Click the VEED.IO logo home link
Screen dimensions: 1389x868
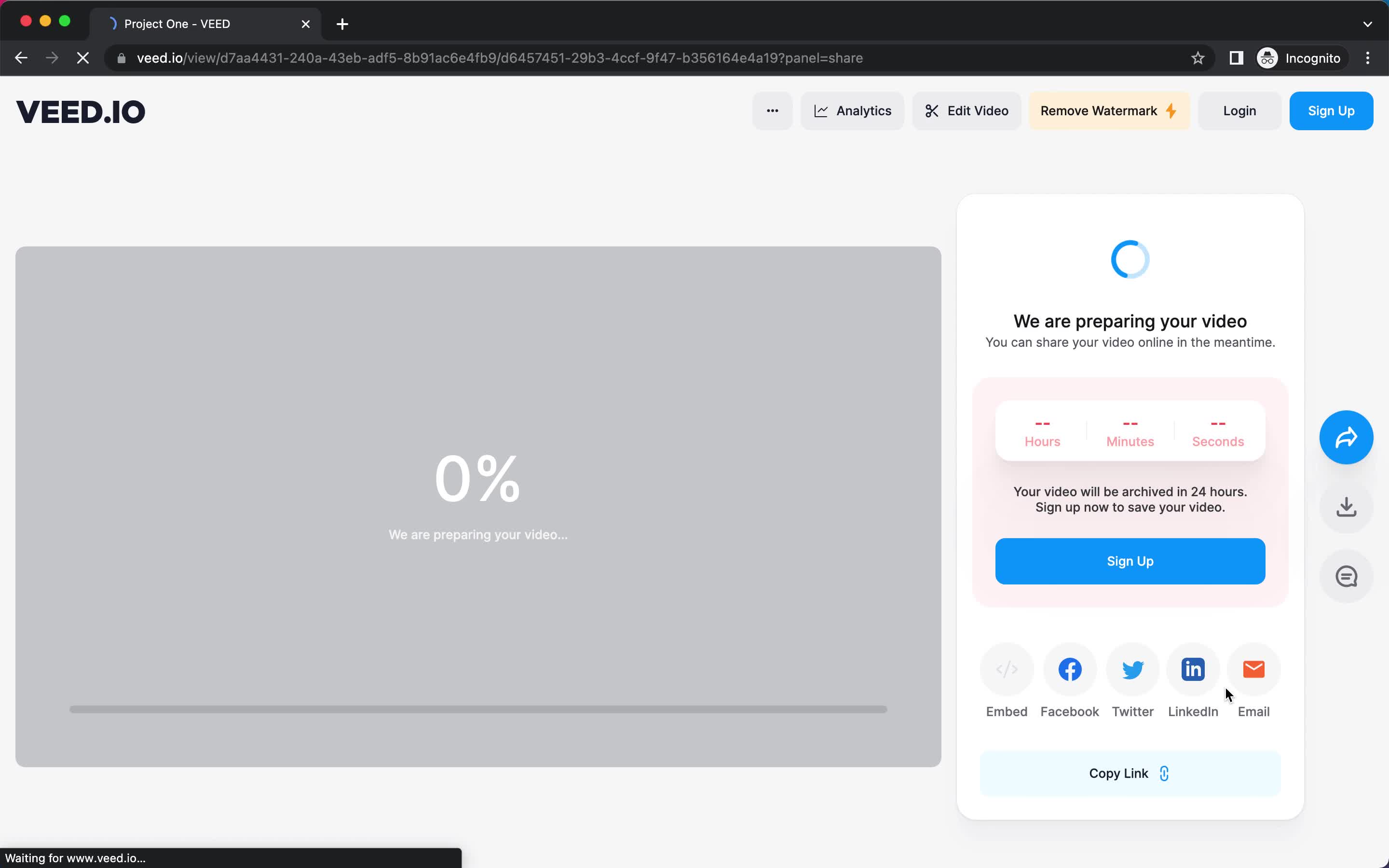[80, 111]
